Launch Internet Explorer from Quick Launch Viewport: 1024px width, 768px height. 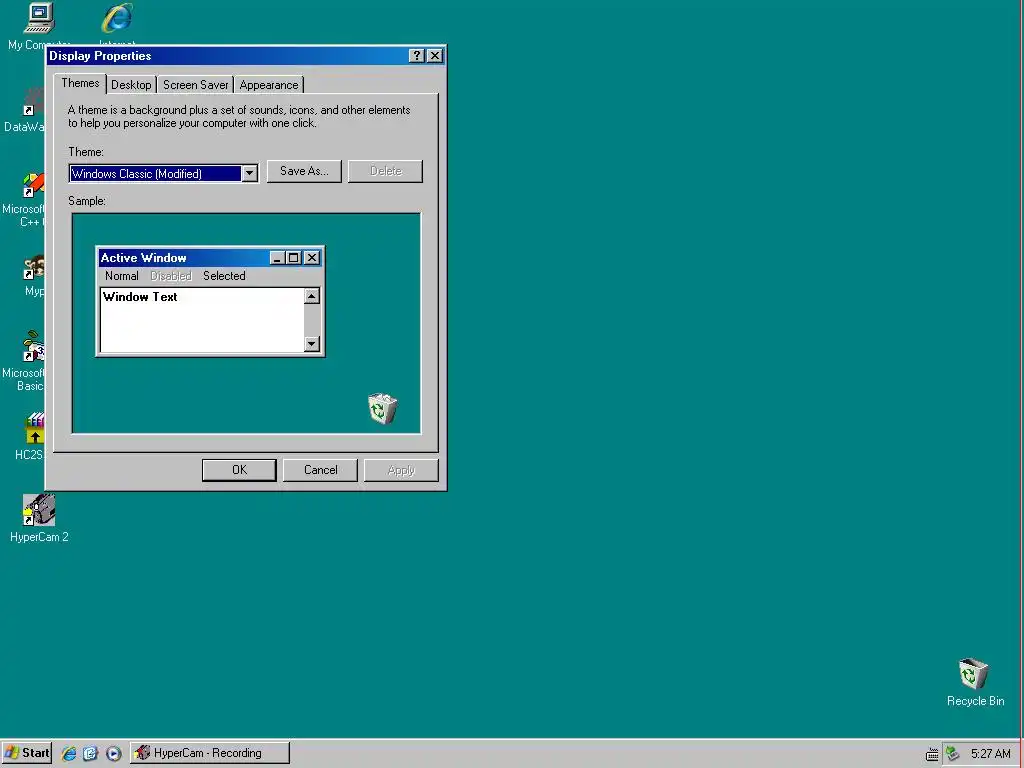click(69, 753)
